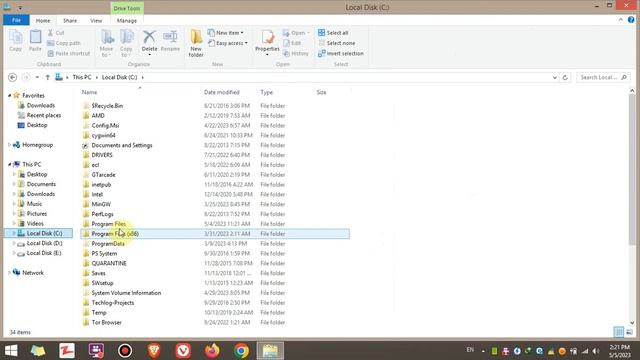This screenshot has width=640, height=360.
Task: Select the MinGW folder row
Action: pyautogui.click(x=215, y=204)
